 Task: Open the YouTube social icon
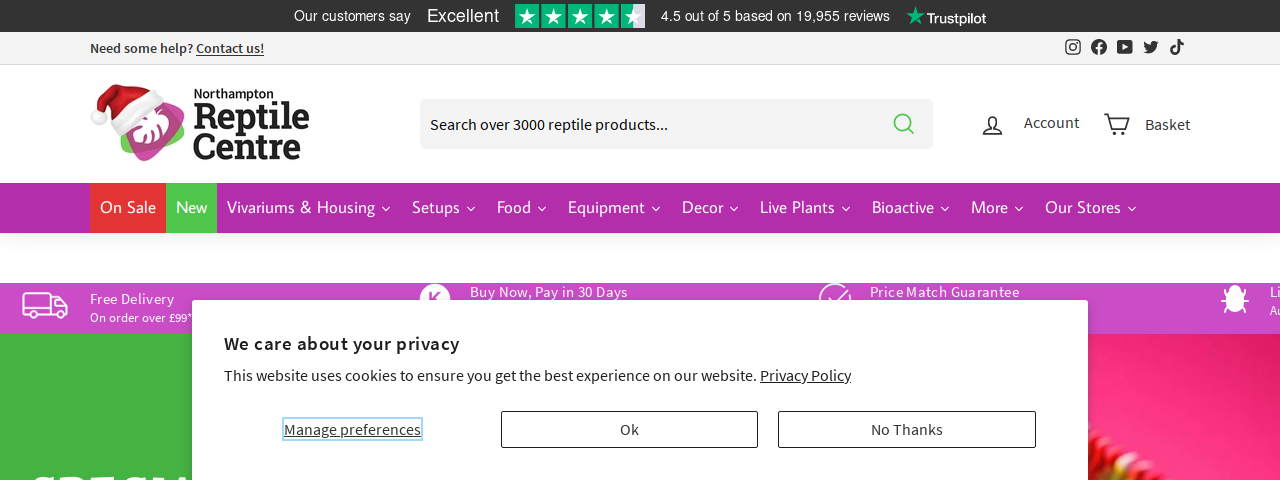(1125, 47)
